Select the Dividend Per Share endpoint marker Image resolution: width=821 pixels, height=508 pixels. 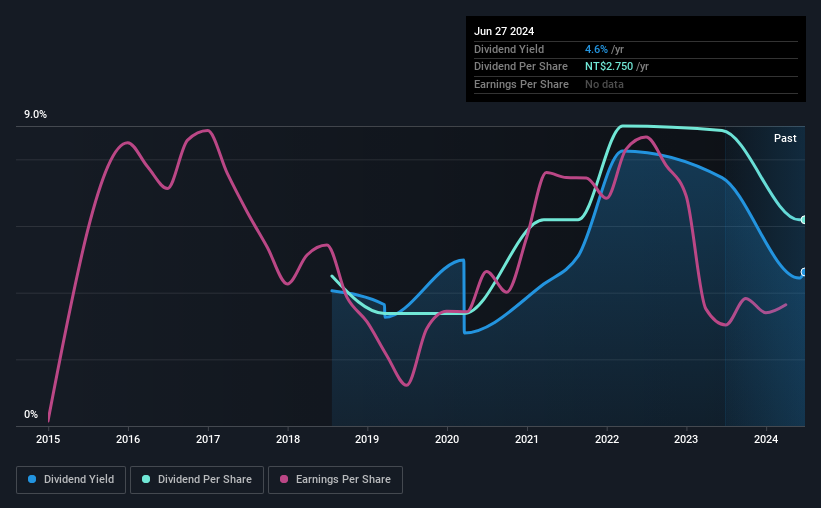pos(804,220)
